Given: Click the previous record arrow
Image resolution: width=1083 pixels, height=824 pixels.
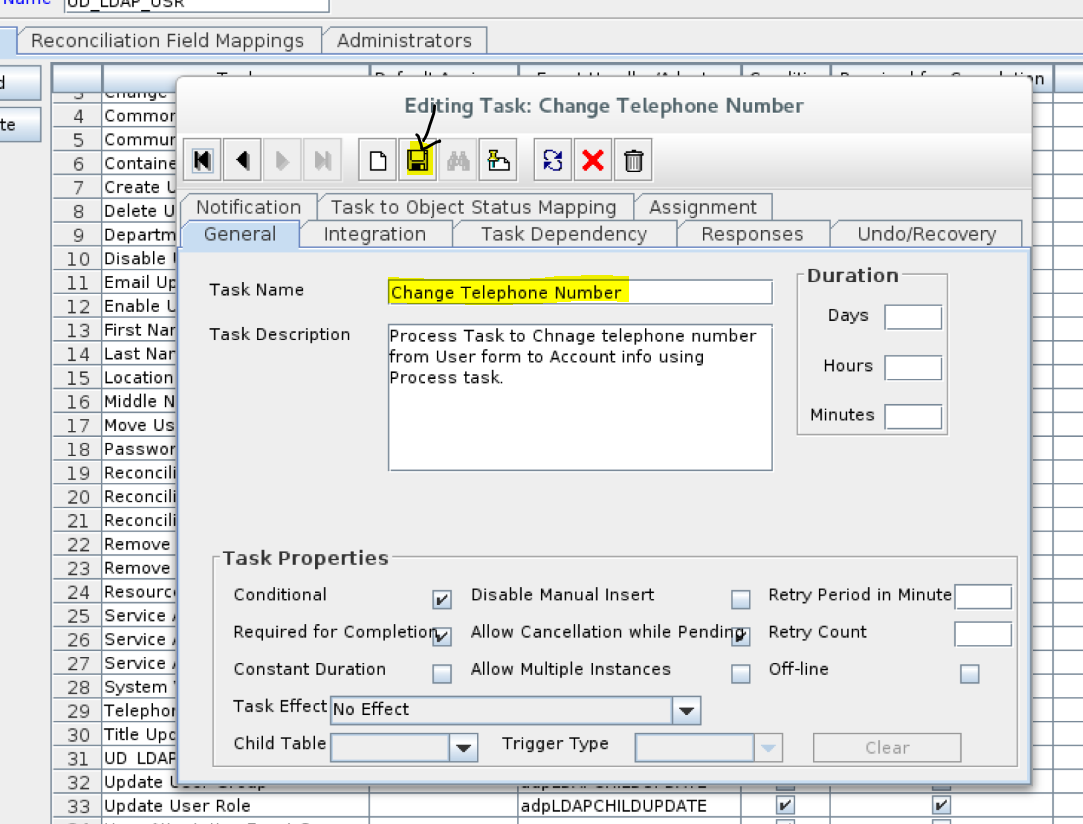Looking at the screenshot, I should (241, 159).
